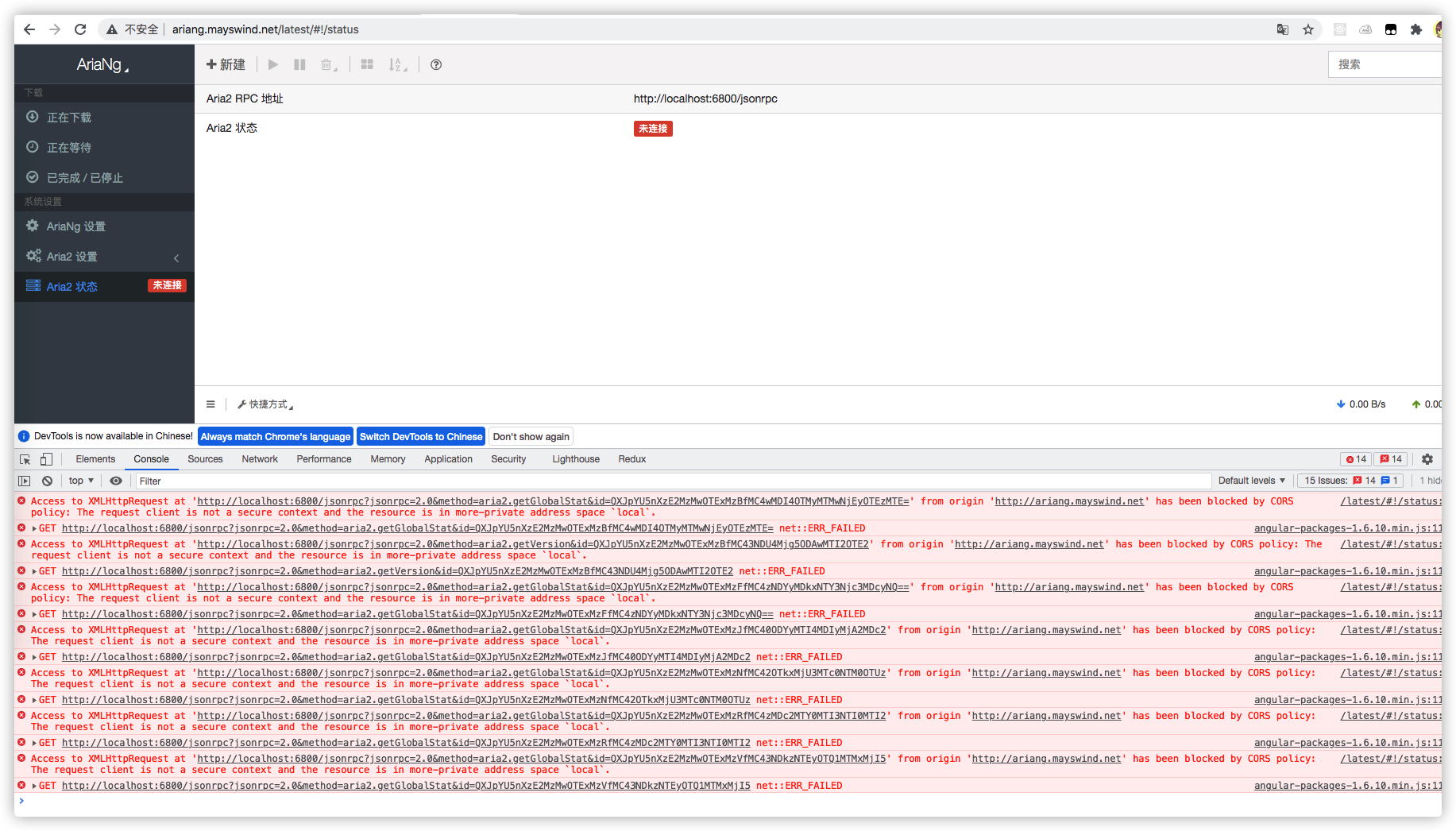Click the red 14 errors badge
This screenshot has height=831, width=1456.
[x=1355, y=459]
